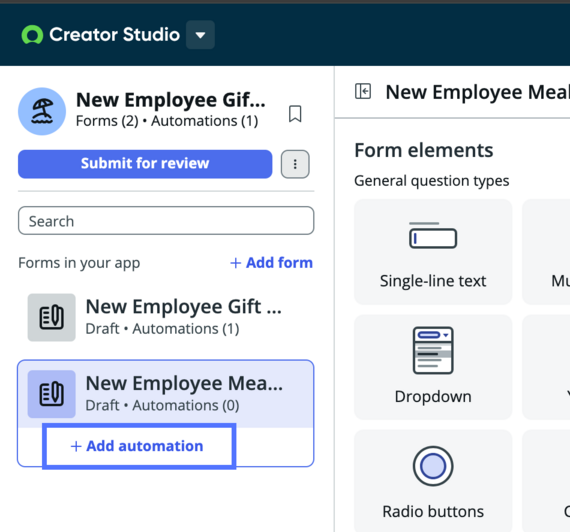Open the New Employee Gift form entry
This screenshot has width=570, height=532.
tap(166, 317)
